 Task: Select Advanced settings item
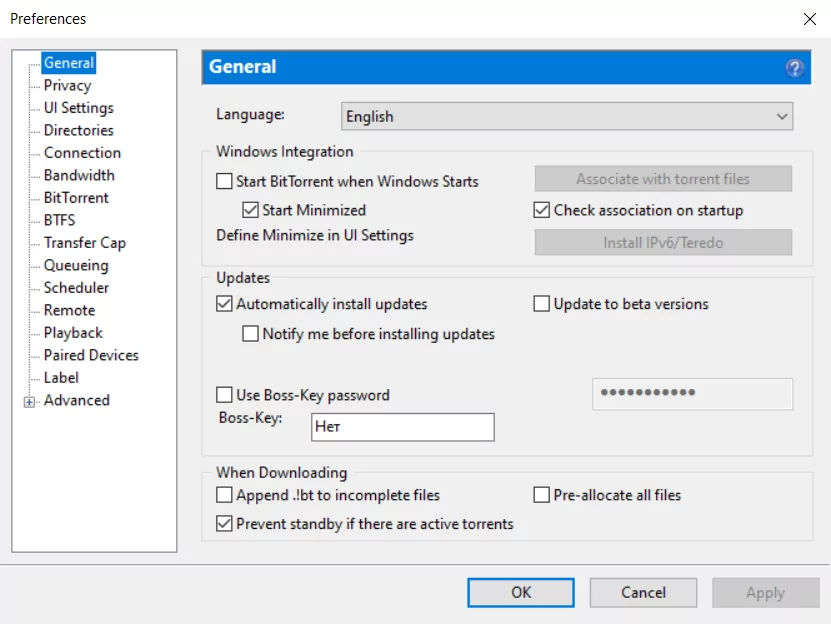click(77, 400)
